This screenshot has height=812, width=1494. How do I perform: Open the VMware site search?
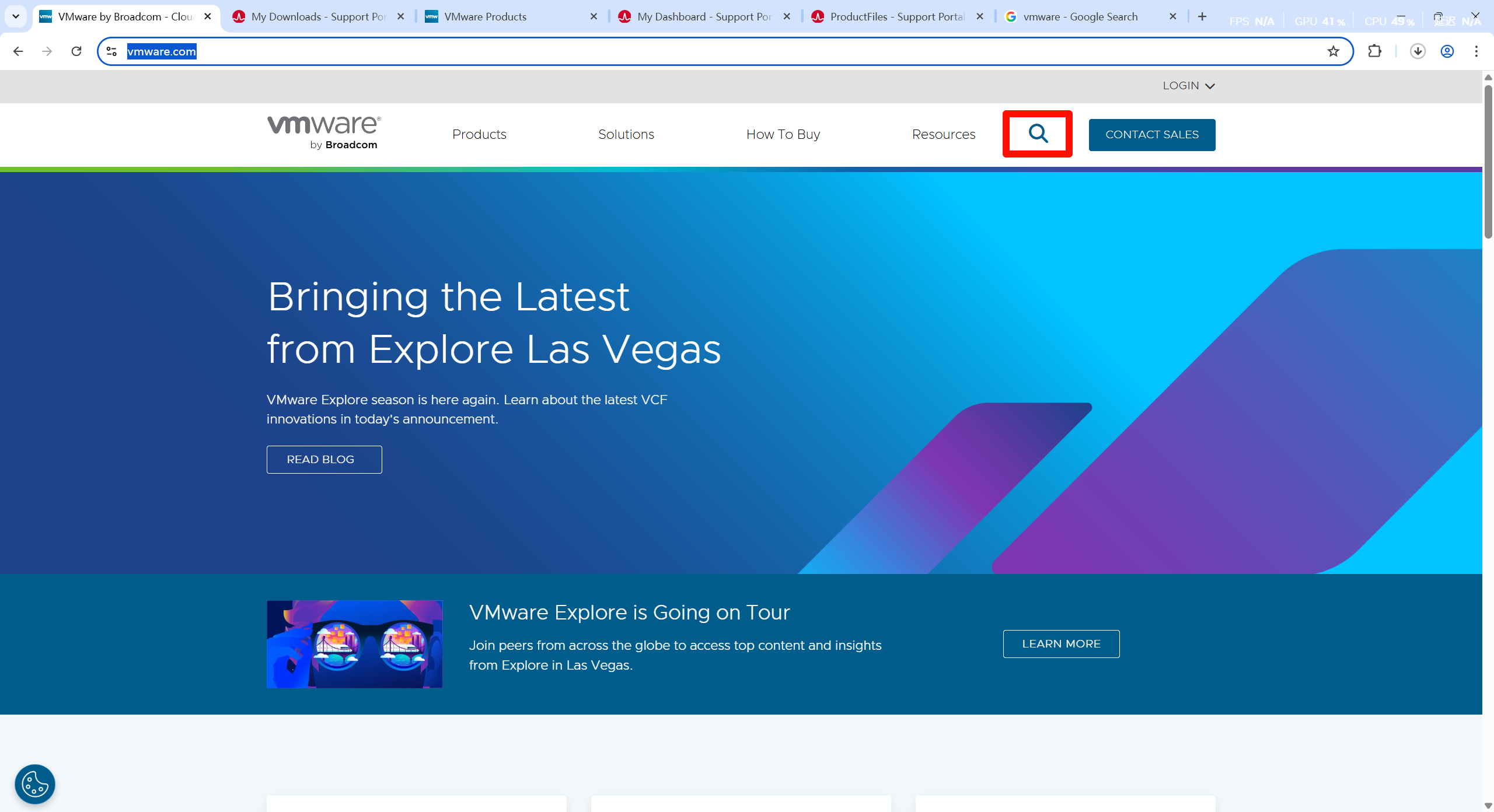(1038, 134)
